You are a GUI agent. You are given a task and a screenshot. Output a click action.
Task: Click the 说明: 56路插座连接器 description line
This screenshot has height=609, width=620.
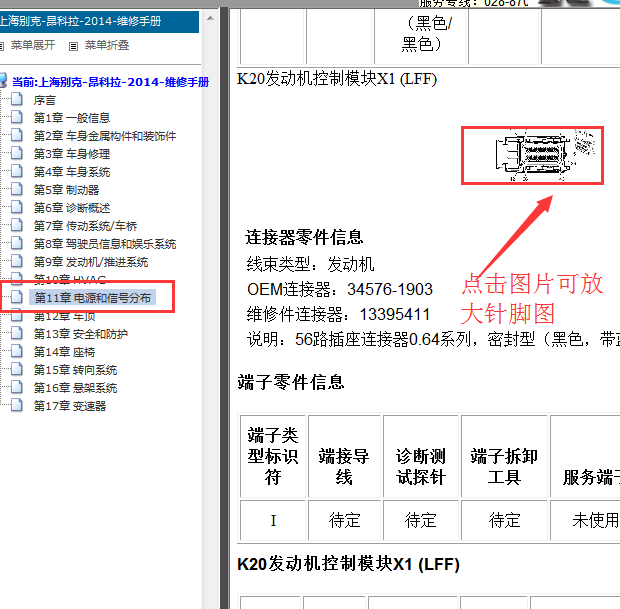pos(433,339)
